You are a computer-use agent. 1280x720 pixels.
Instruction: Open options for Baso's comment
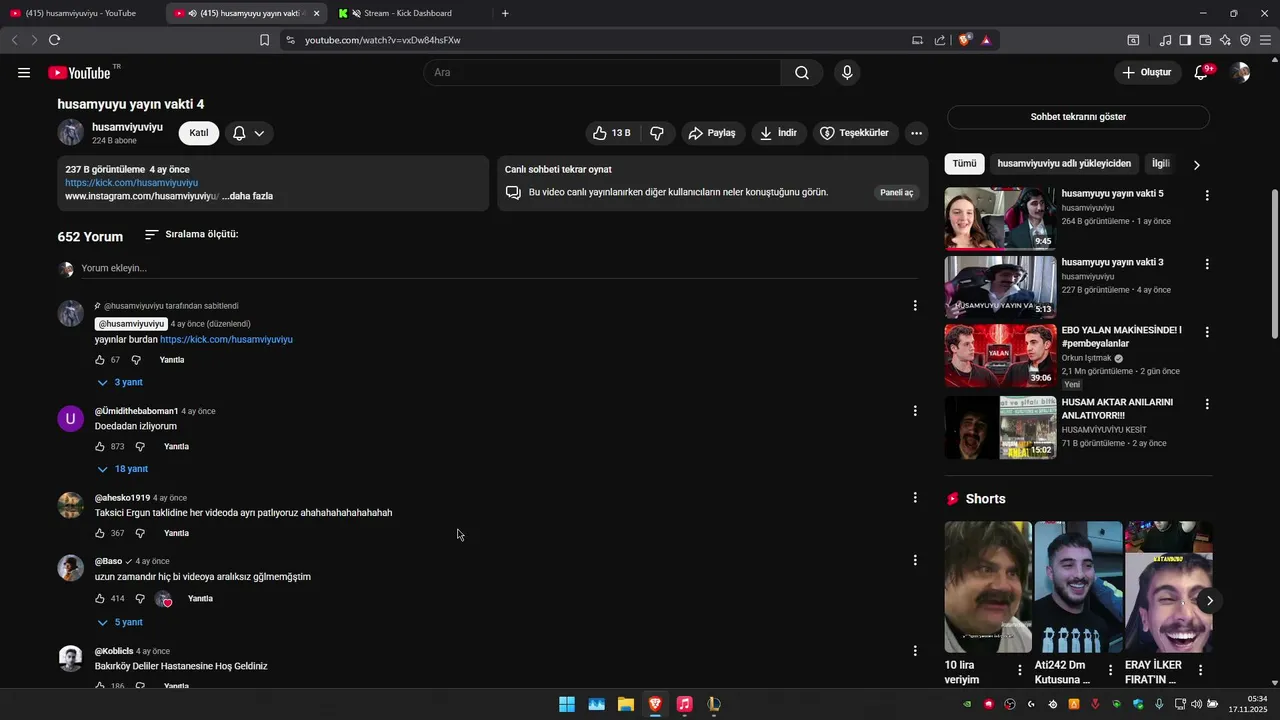coord(915,561)
